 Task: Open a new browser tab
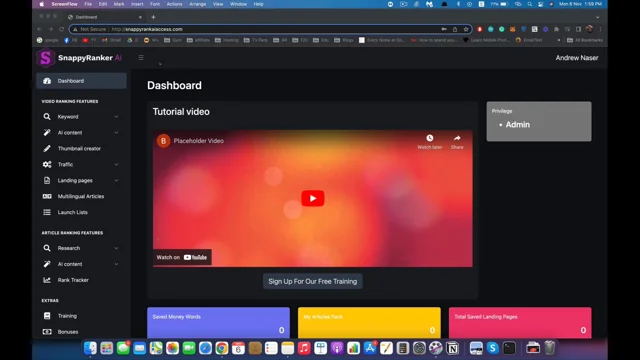click(x=153, y=17)
